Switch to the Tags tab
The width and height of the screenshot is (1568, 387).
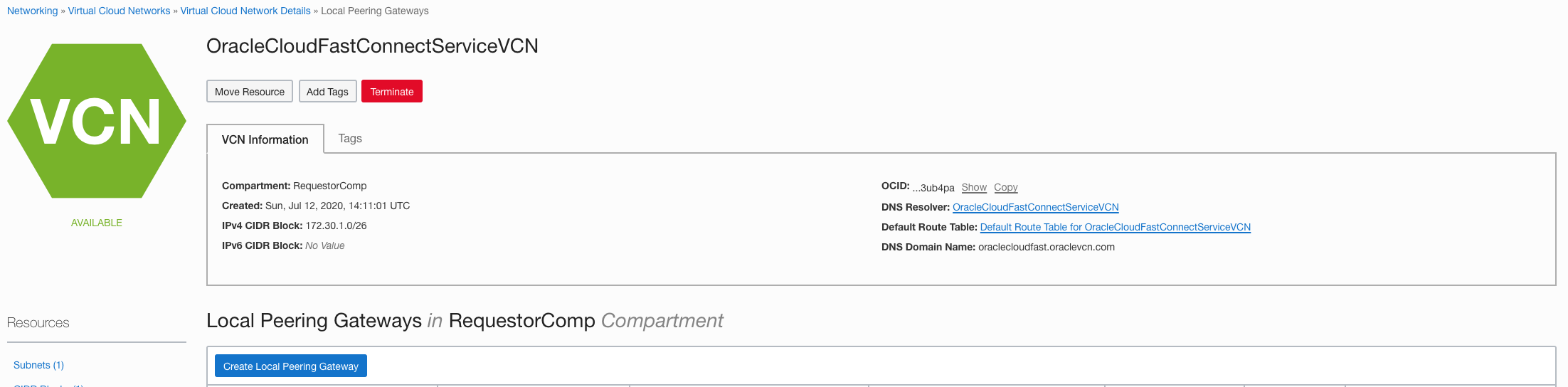(350, 138)
